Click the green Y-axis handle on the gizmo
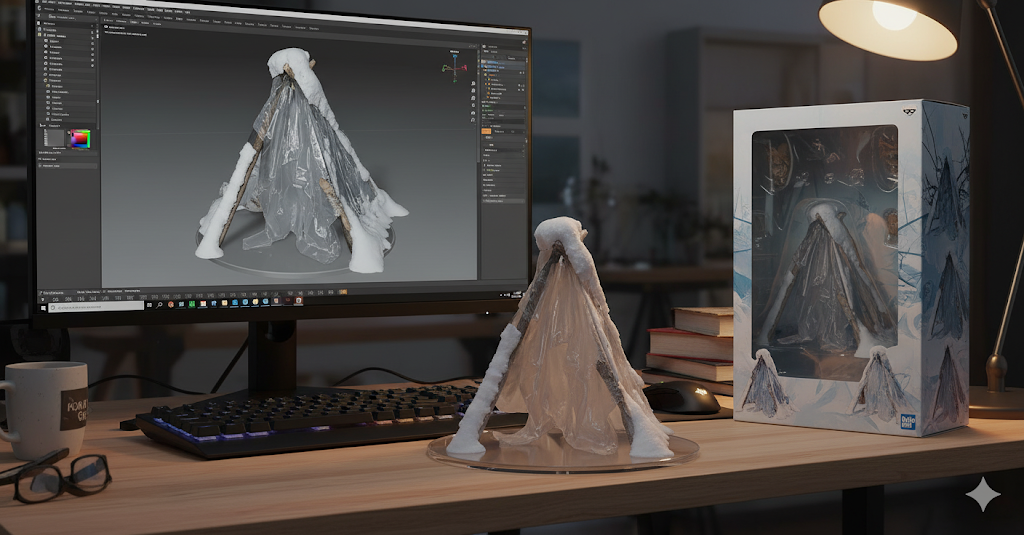Viewport: 1024px width, 535px height. tap(444, 68)
